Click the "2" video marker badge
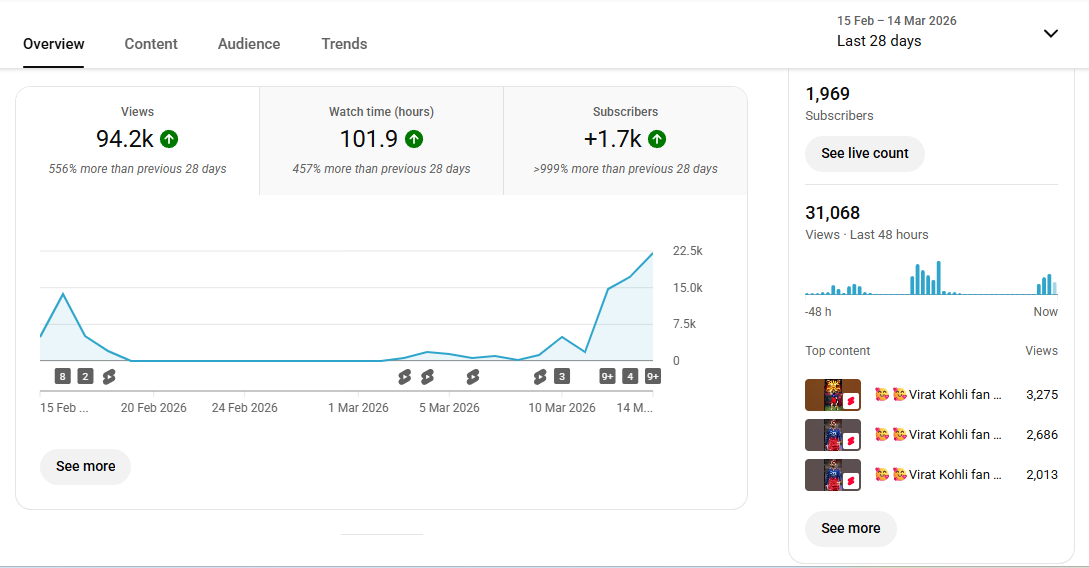Screen dimensions: 1089x568 [x=85, y=376]
